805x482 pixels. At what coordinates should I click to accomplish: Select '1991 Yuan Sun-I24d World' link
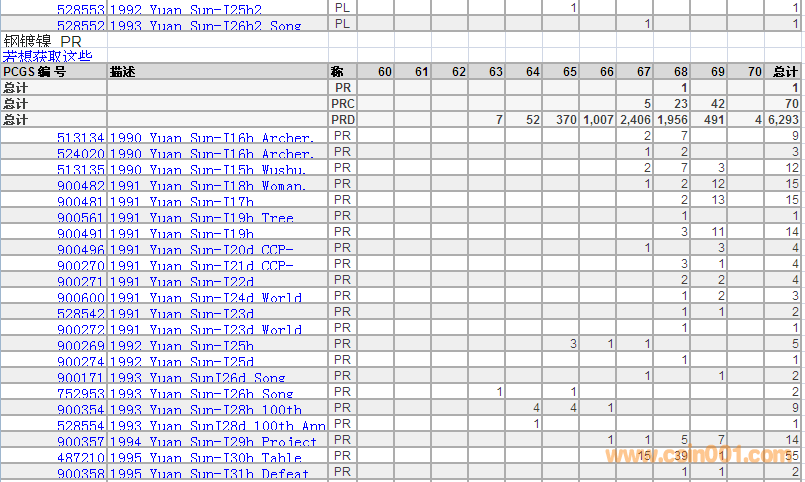coord(206,298)
